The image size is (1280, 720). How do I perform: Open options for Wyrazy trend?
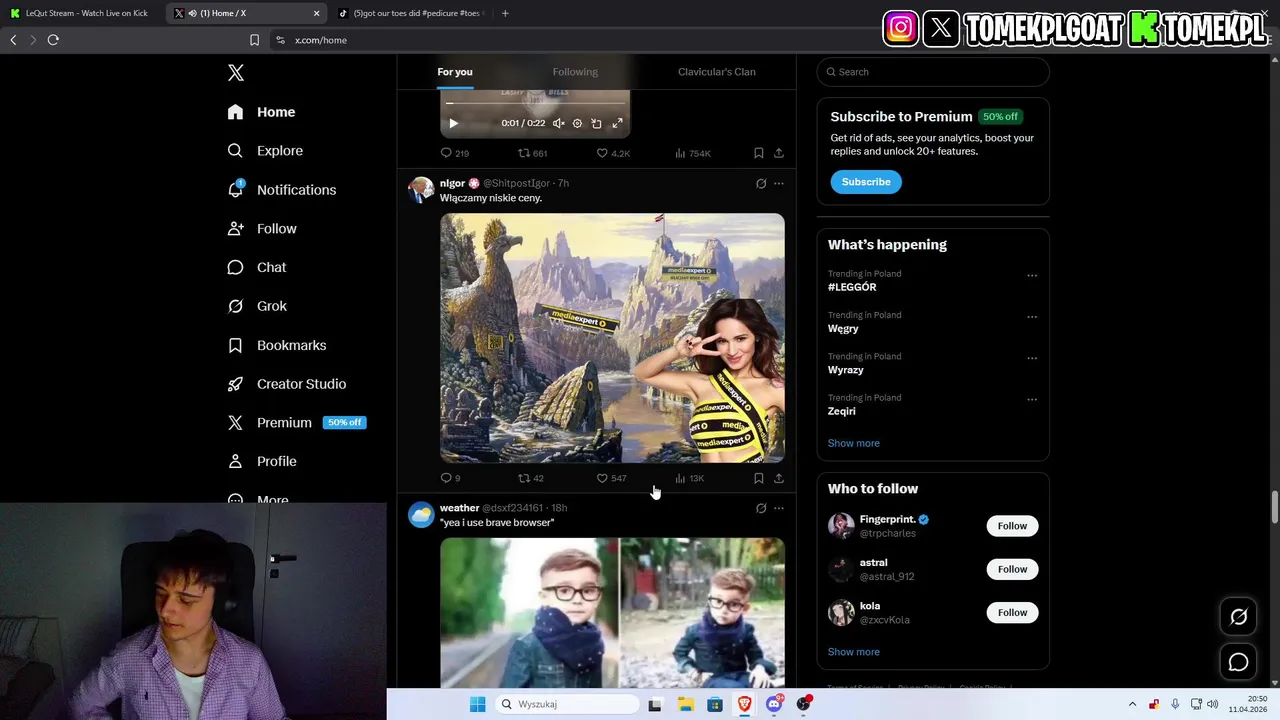(x=1032, y=357)
